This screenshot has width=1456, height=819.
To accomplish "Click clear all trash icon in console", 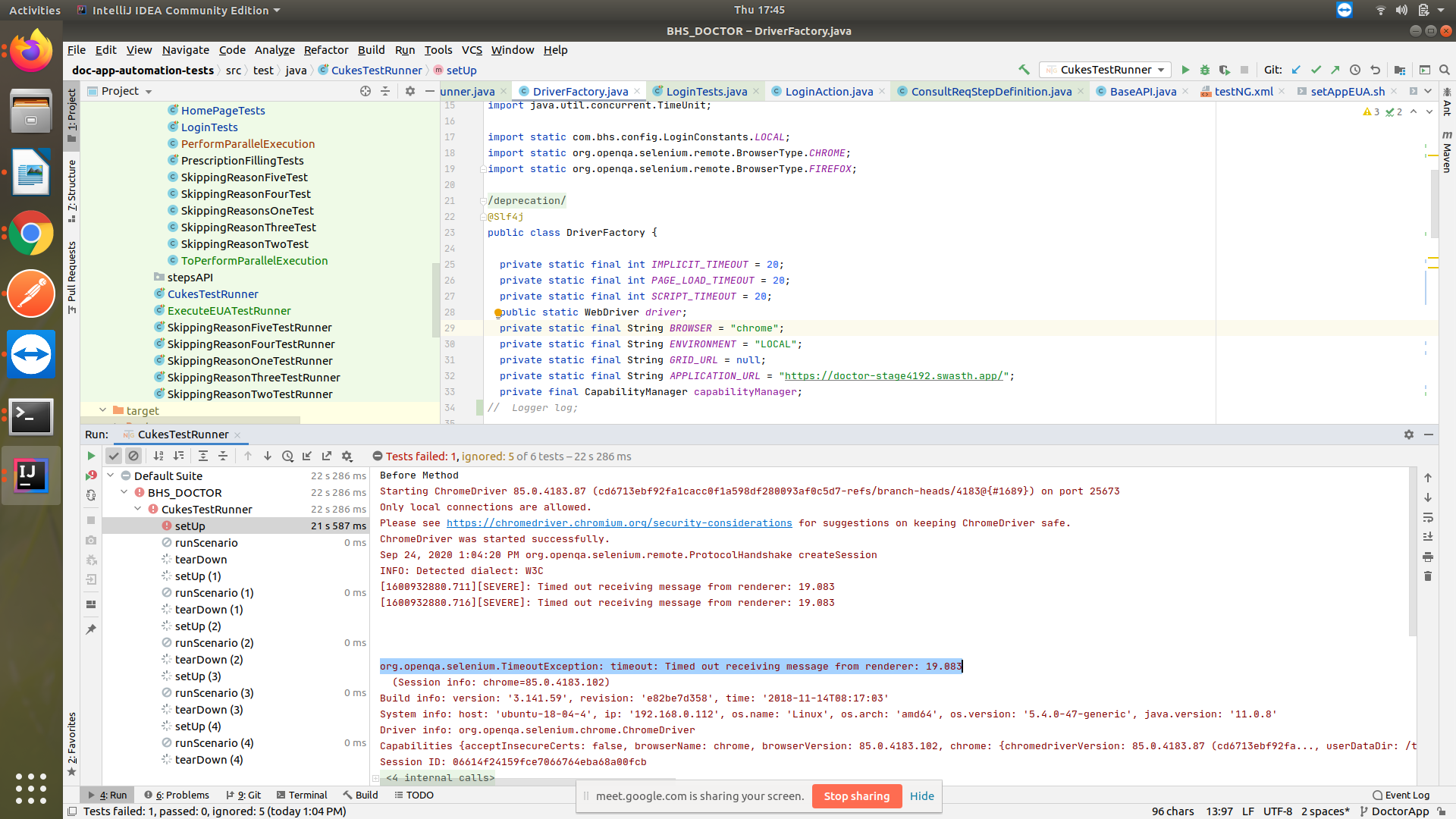I will click(x=1428, y=576).
